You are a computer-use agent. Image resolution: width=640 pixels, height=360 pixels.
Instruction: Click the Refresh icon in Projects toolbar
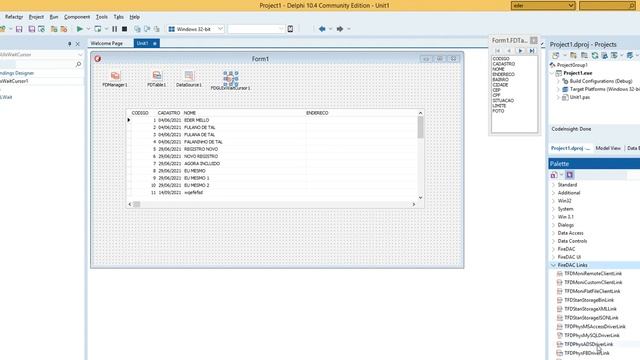[x=595, y=56]
